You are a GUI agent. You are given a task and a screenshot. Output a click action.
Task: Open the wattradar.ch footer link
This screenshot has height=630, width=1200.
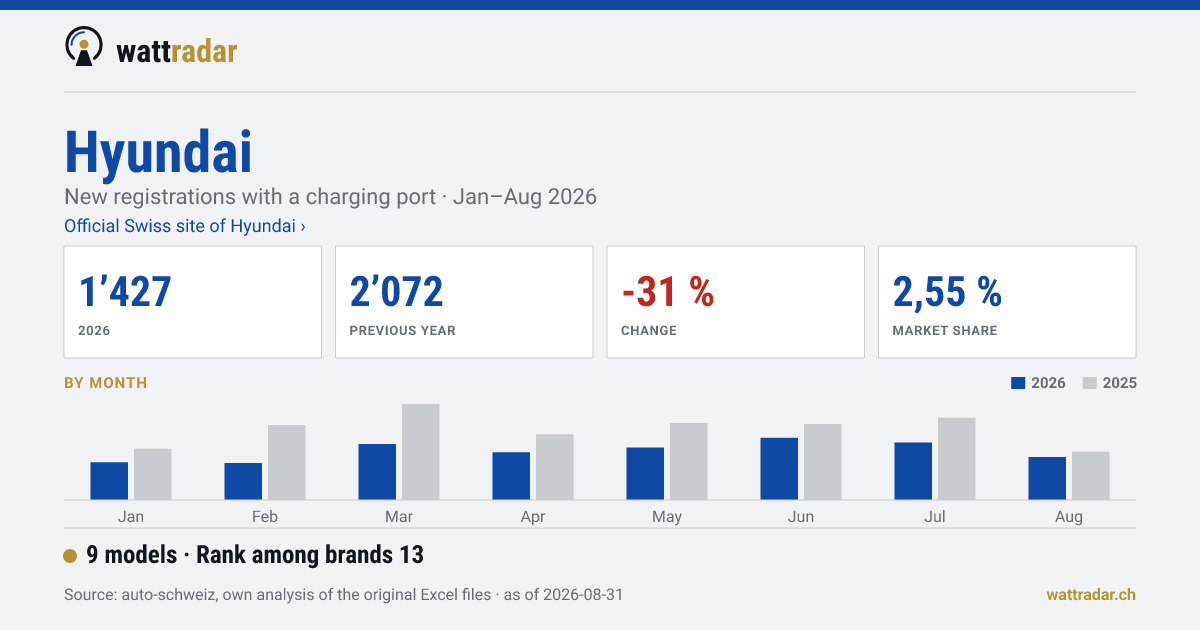pyautogui.click(x=1091, y=594)
